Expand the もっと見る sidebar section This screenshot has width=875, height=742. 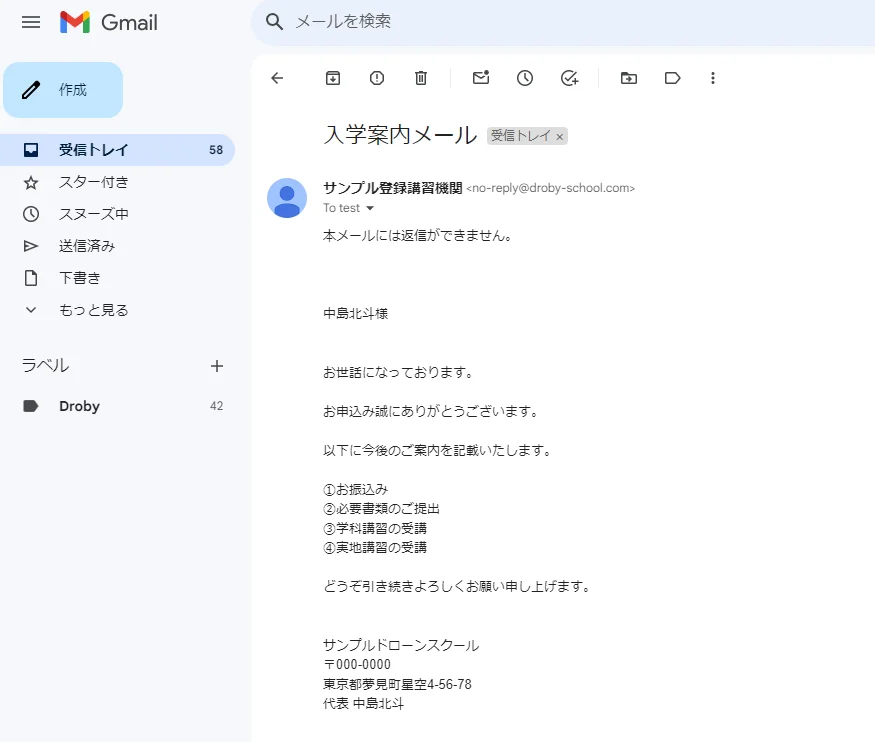pyautogui.click(x=93, y=310)
